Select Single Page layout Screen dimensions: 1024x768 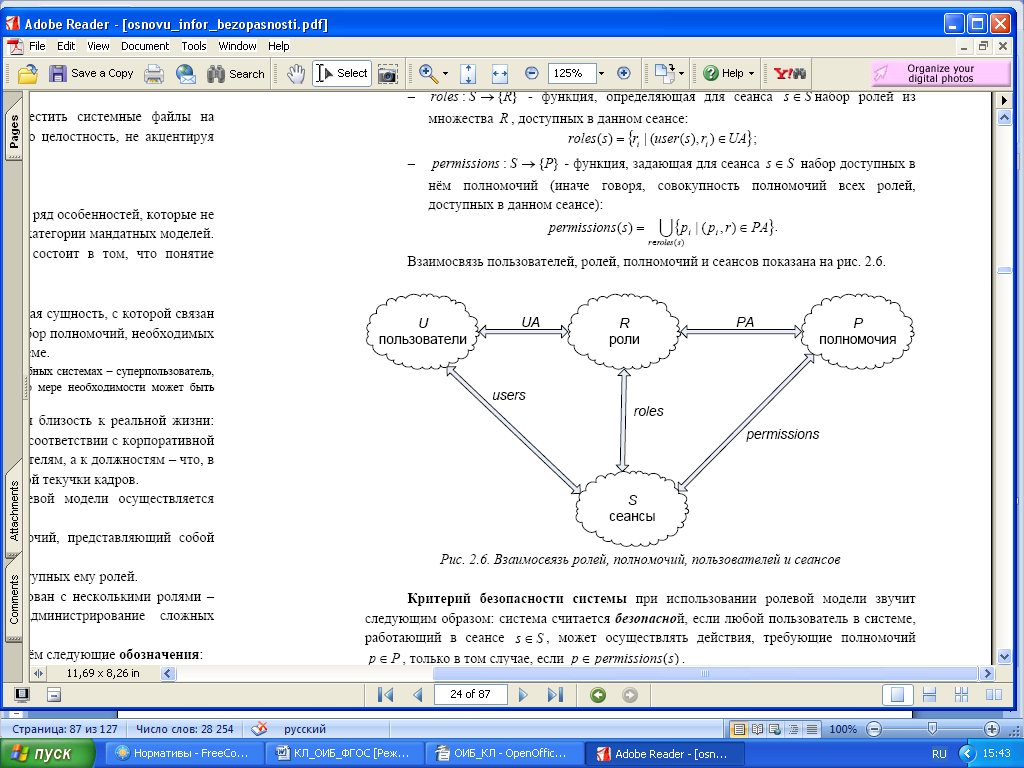[x=897, y=695]
